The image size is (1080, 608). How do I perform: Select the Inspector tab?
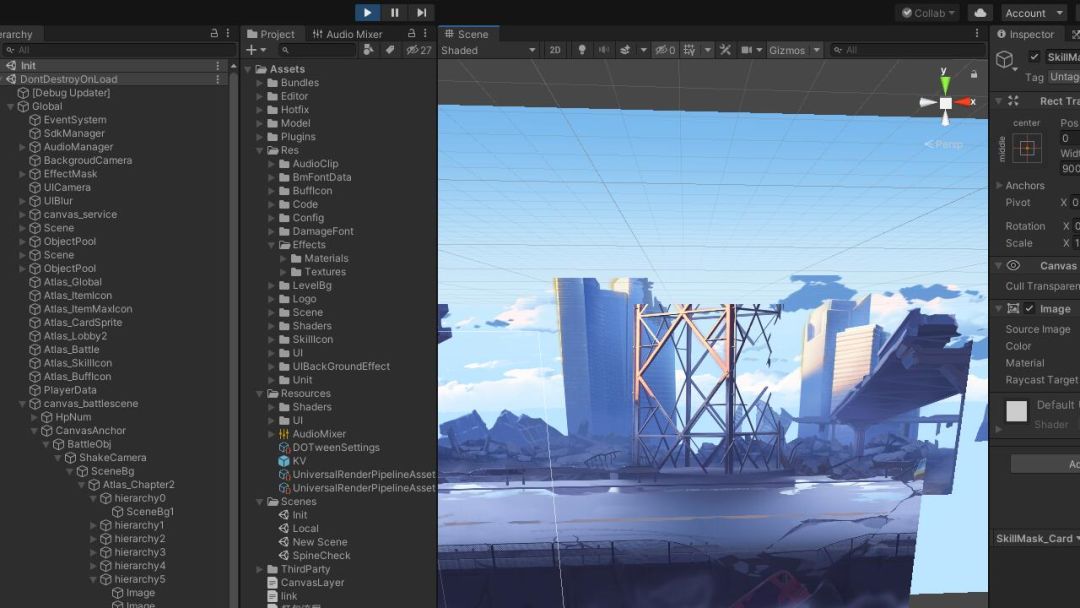pos(1024,34)
